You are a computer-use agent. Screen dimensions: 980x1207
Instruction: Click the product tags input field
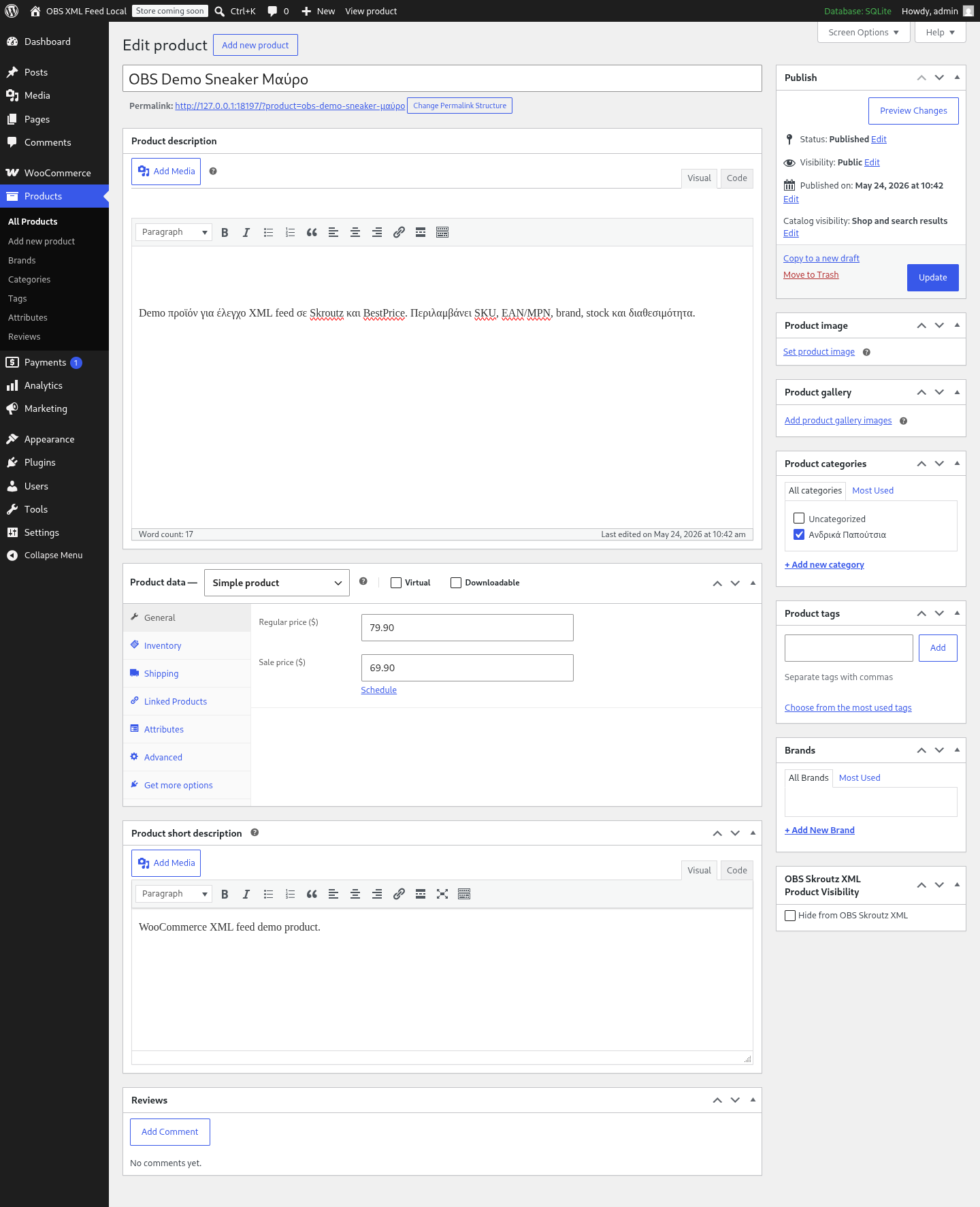pos(849,648)
